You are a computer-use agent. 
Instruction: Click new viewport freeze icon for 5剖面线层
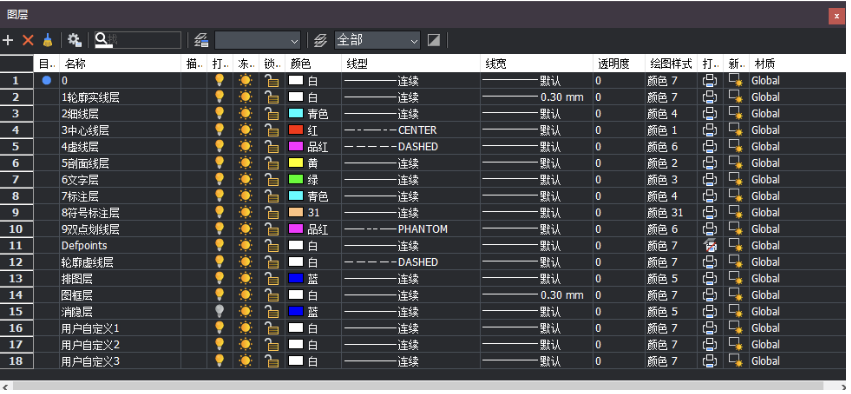pyautogui.click(x=736, y=163)
